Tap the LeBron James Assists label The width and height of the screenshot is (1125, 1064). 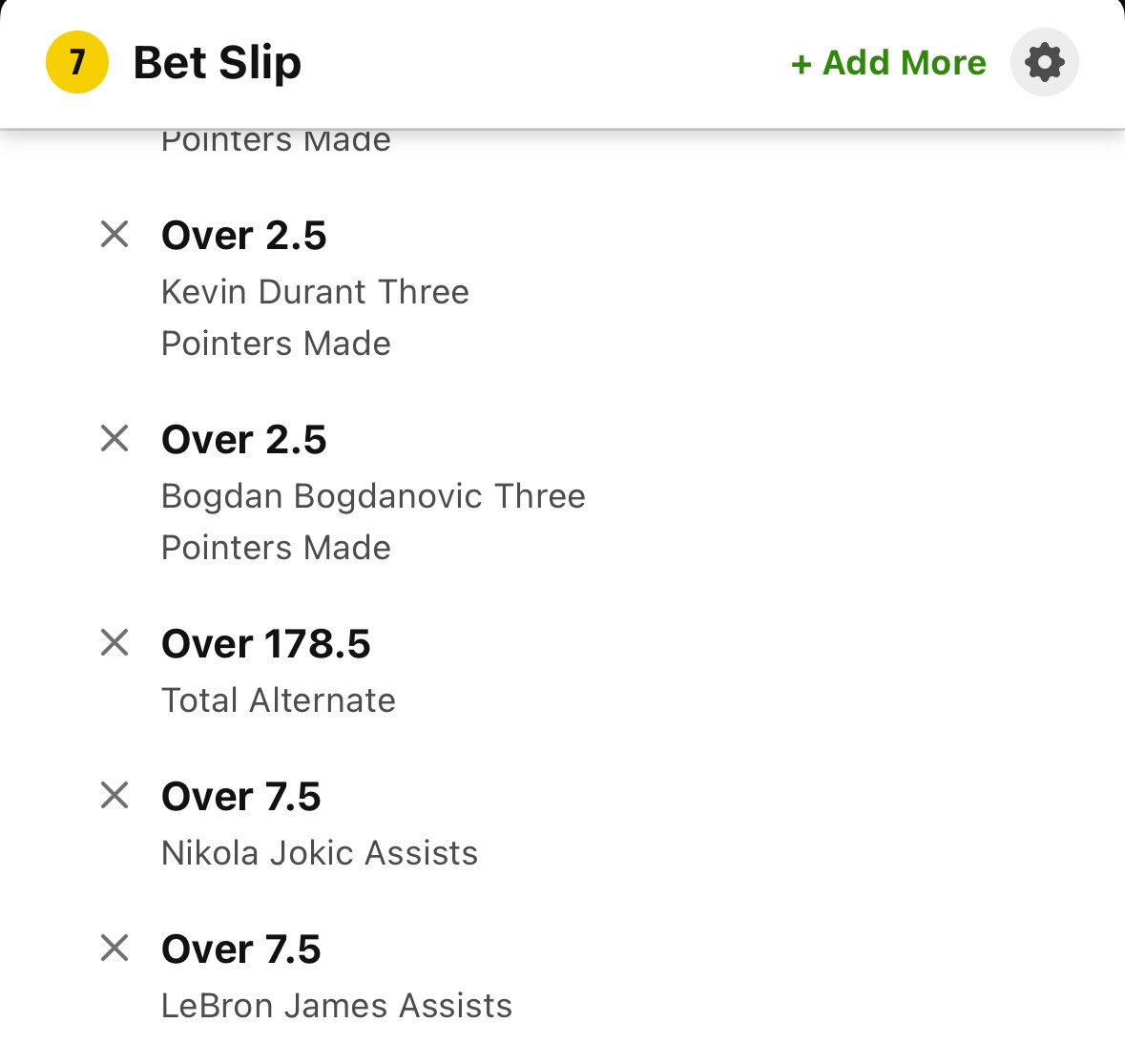pyautogui.click(x=337, y=1006)
